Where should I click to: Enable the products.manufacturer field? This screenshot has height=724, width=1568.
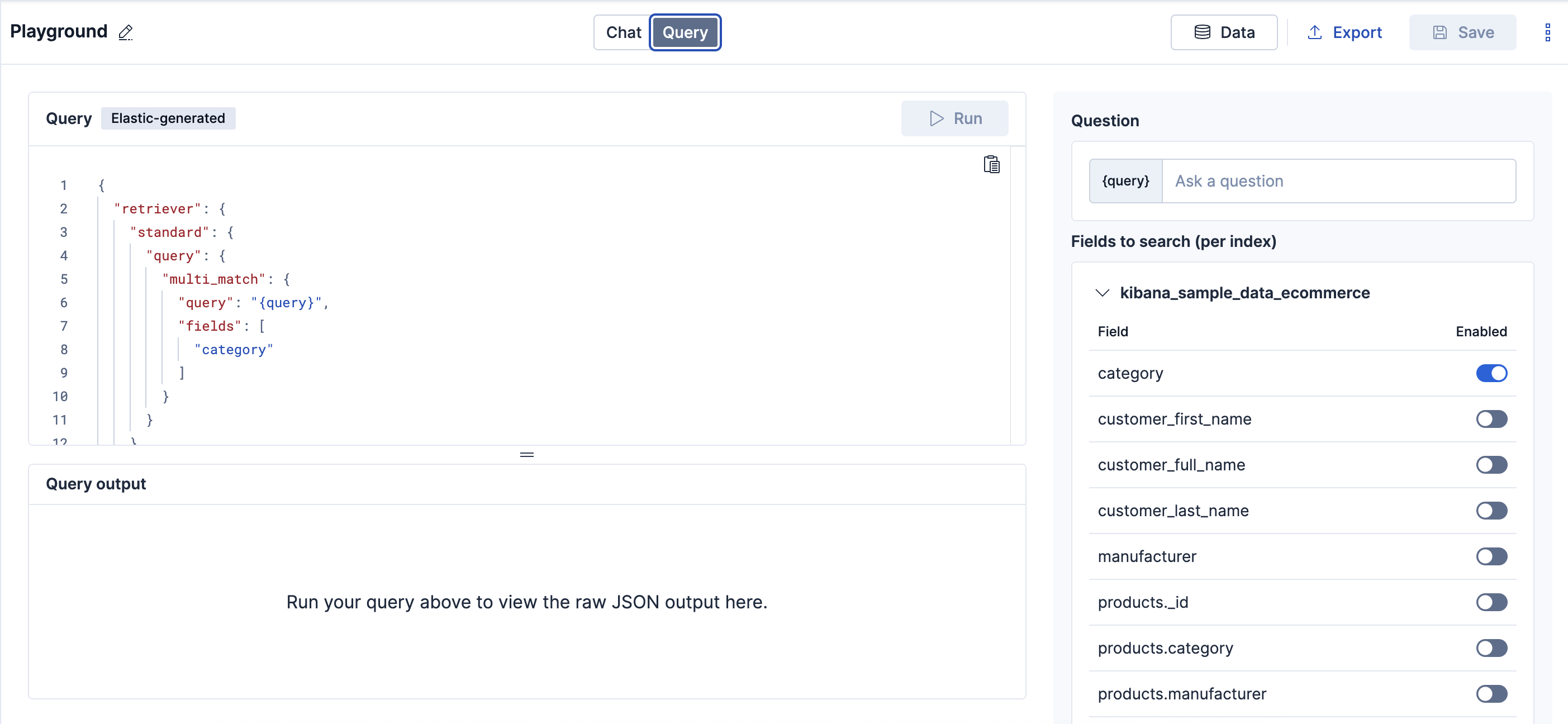coord(1491,694)
